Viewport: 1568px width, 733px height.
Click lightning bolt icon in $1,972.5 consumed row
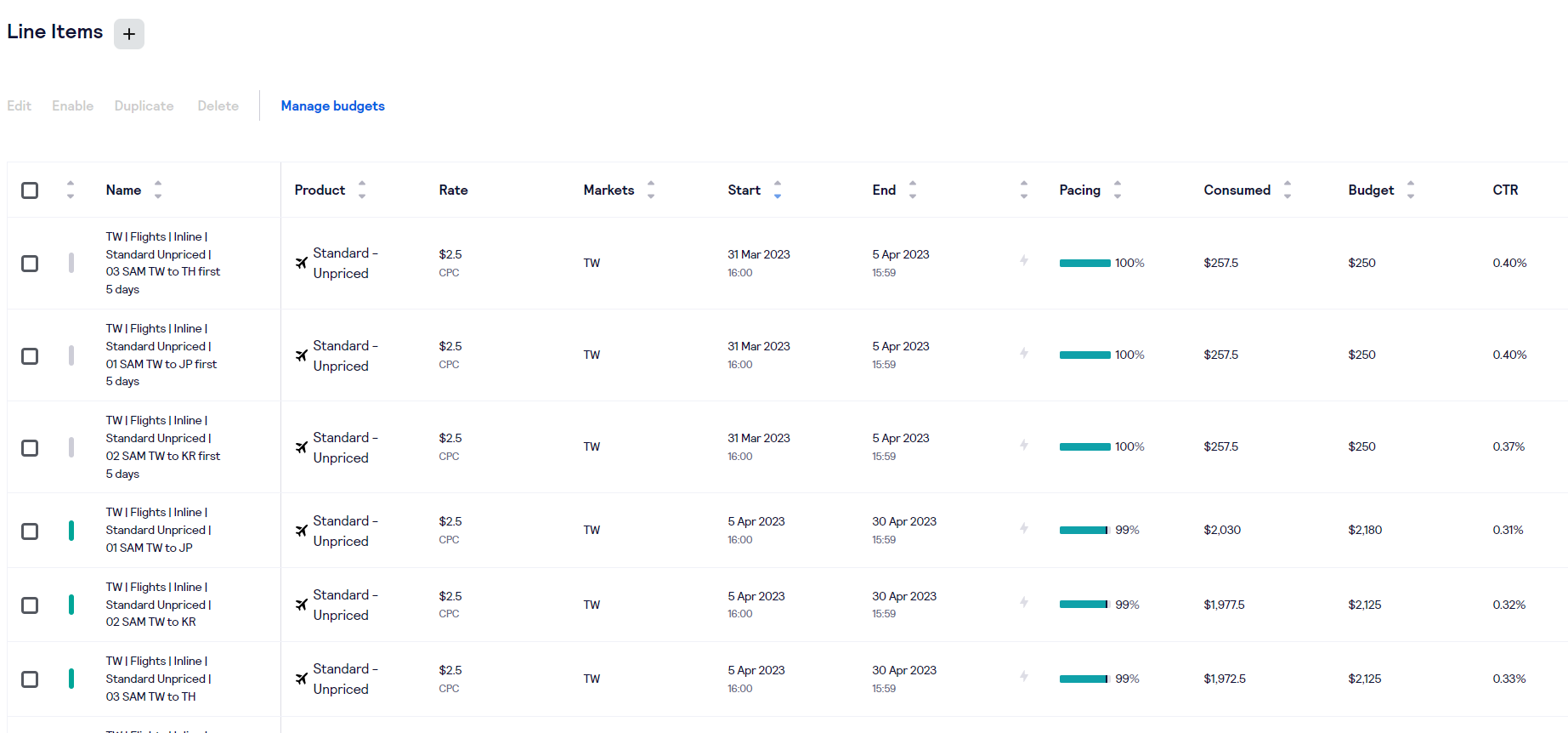coord(1024,676)
